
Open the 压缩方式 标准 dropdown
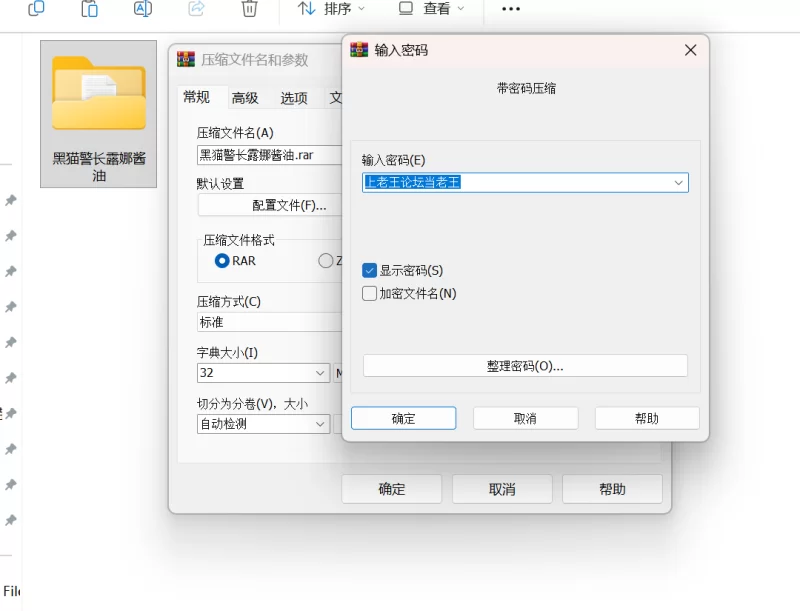pos(269,322)
